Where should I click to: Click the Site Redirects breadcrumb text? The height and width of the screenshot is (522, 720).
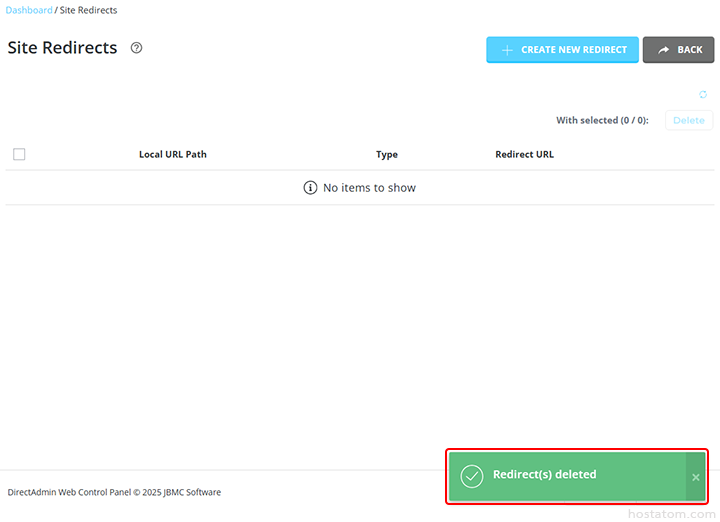coord(88,10)
